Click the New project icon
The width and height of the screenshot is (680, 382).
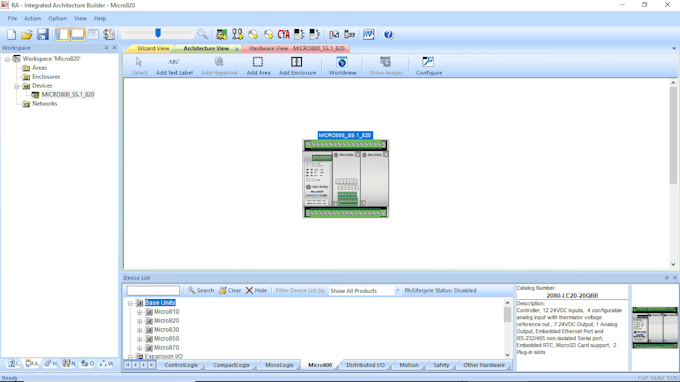12,34
